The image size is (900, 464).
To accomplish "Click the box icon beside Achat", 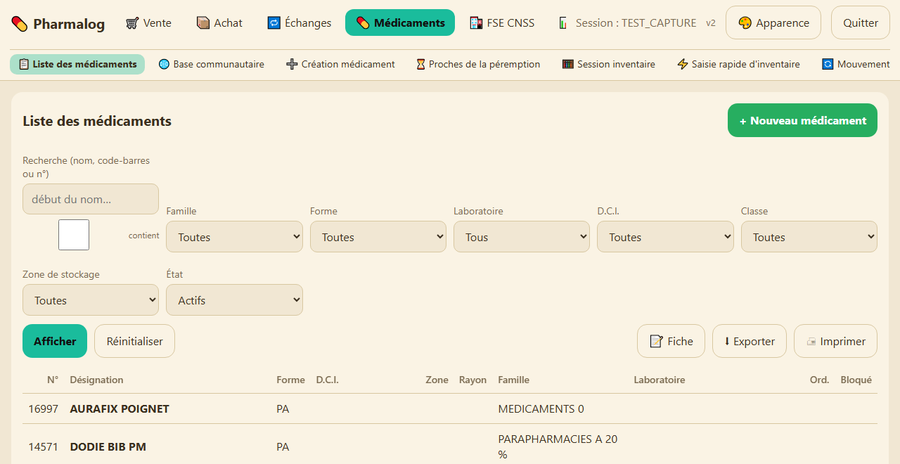I will click(x=203, y=23).
